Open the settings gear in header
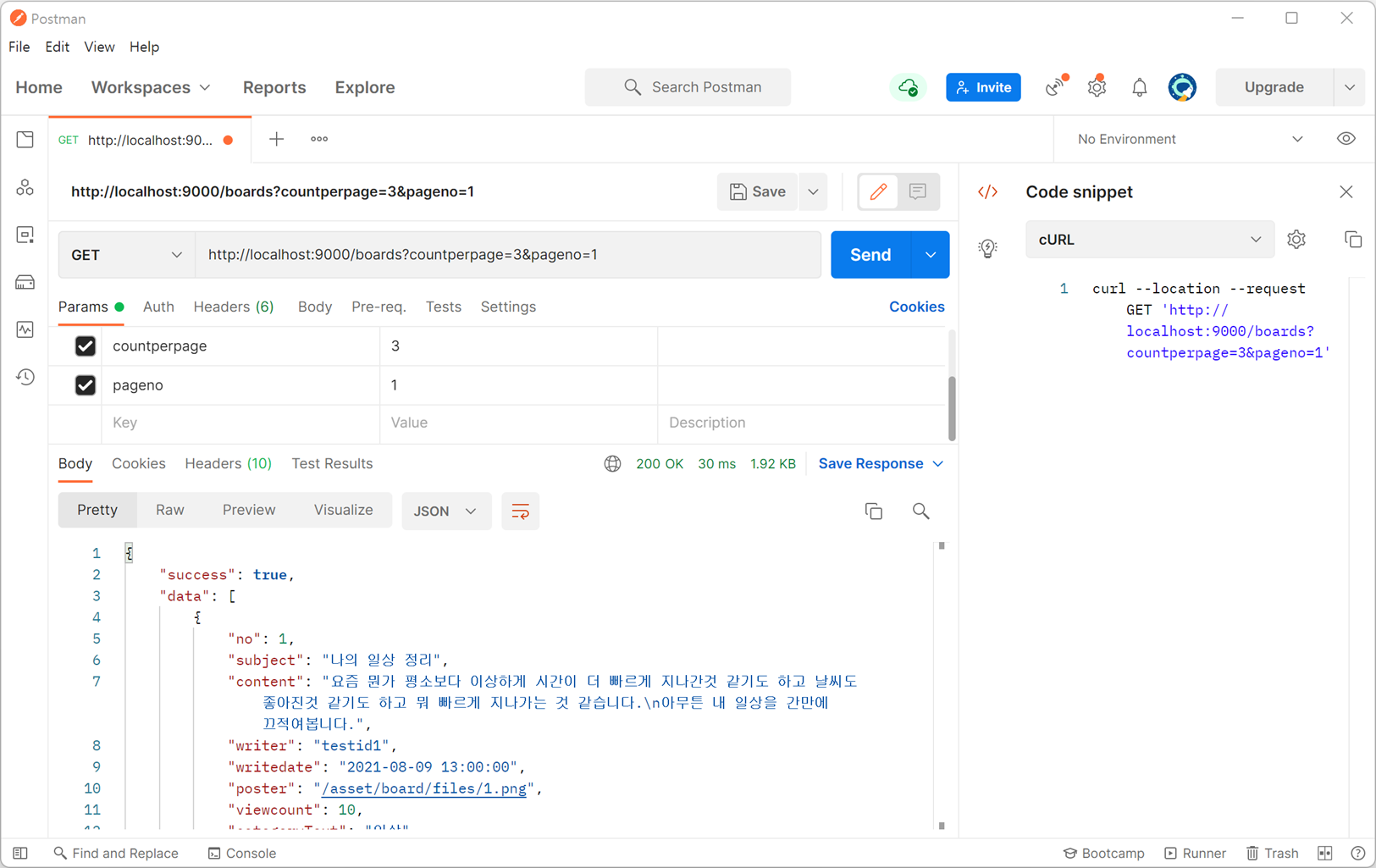This screenshot has height=868, width=1376. [x=1097, y=86]
